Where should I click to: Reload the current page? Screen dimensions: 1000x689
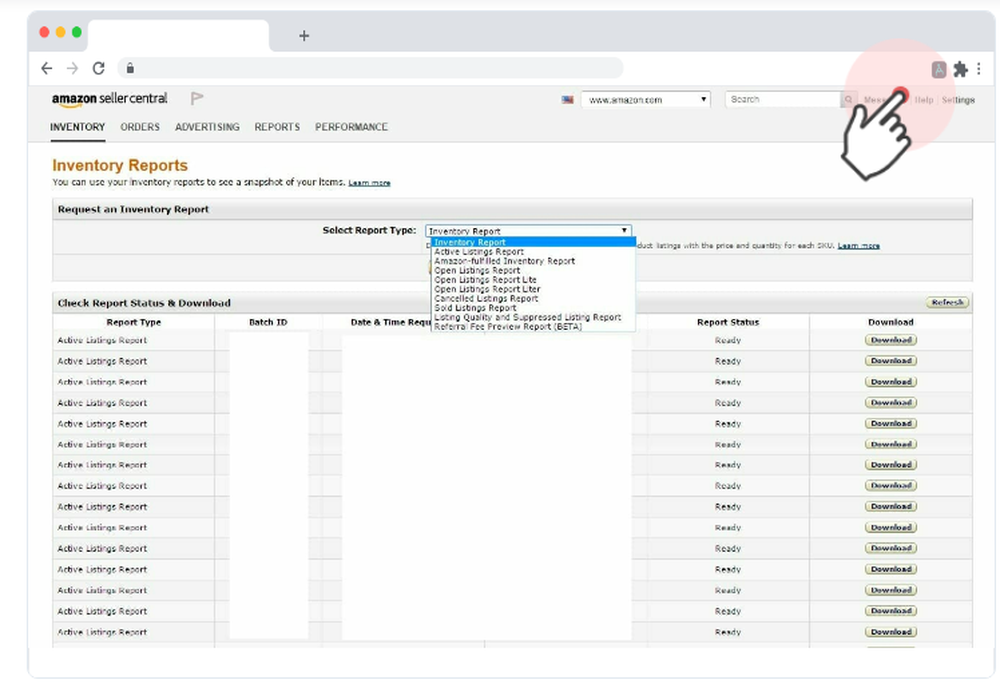click(98, 68)
